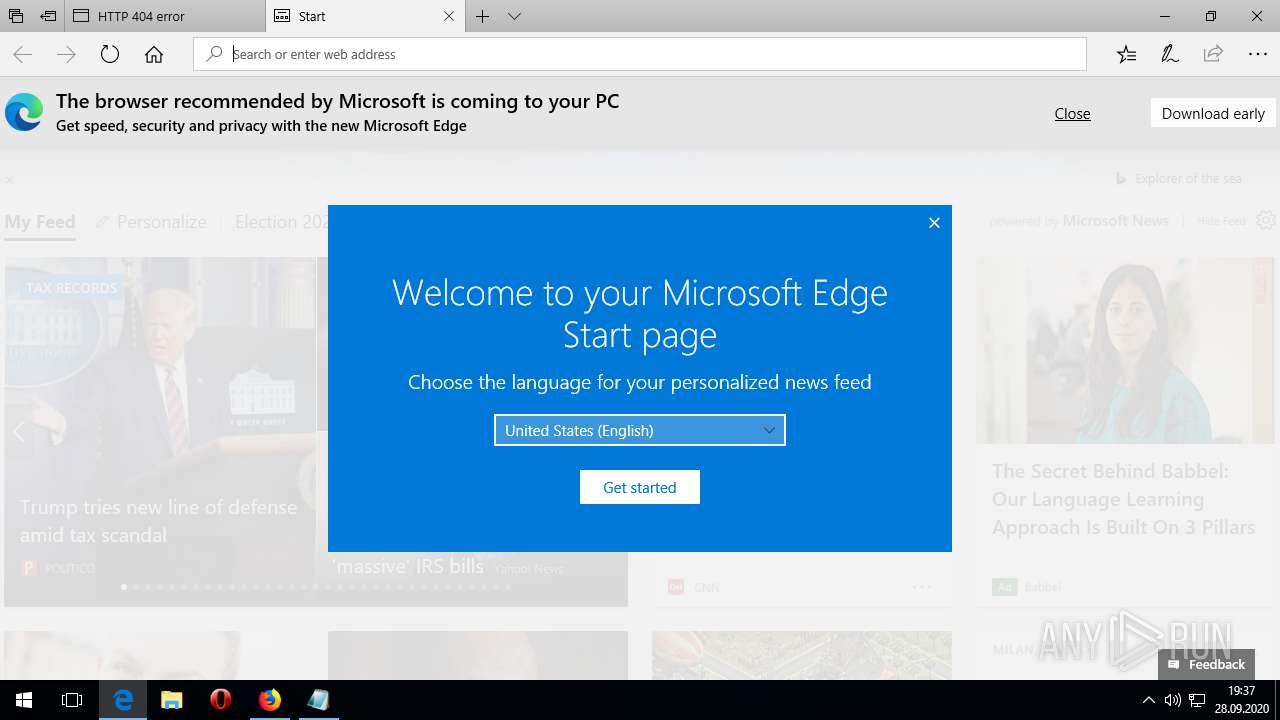1280x720 pixels.
Task: Open the Personalize feed option
Action: click(x=151, y=222)
